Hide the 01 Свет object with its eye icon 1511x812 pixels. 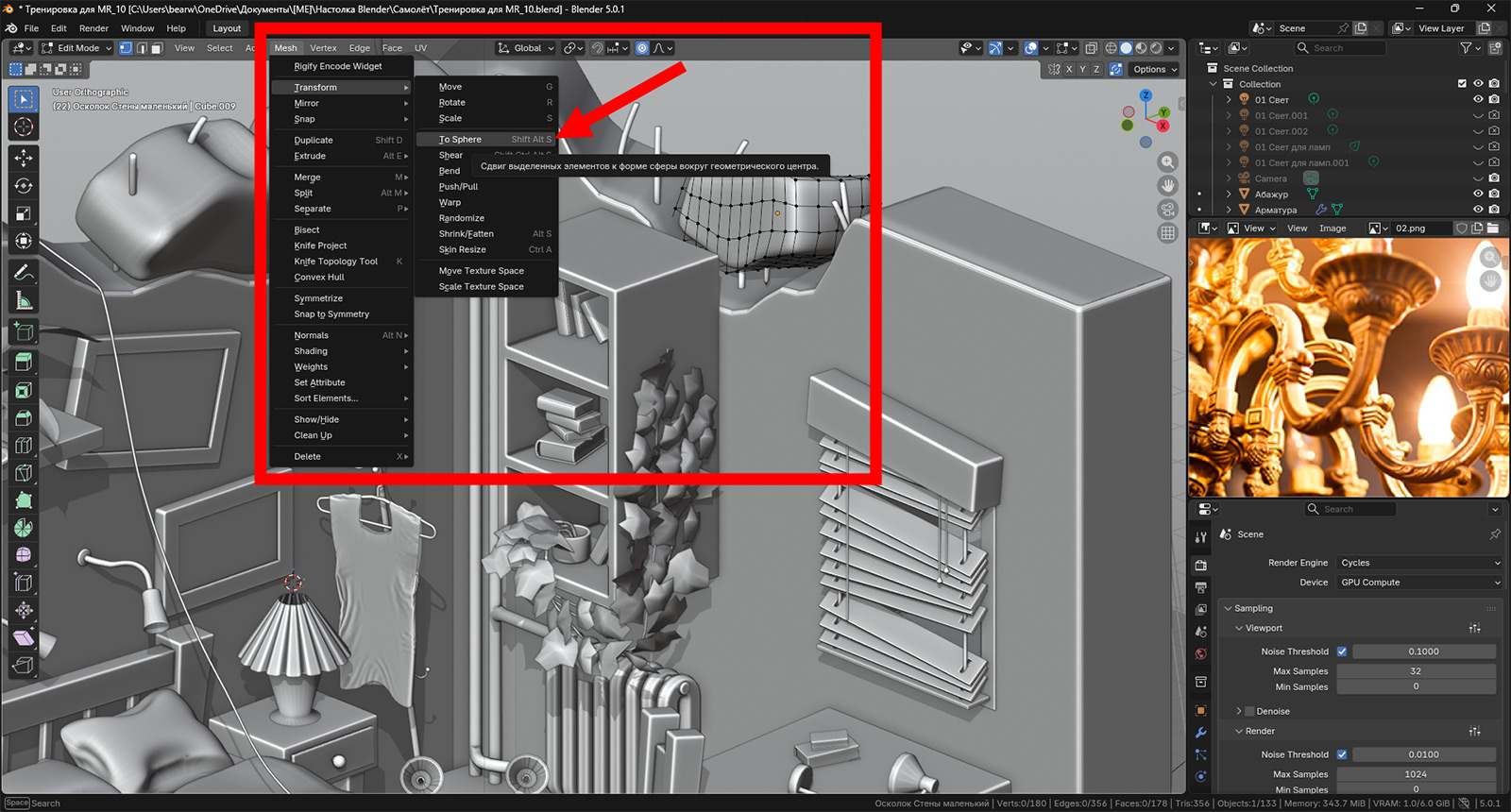(x=1478, y=99)
